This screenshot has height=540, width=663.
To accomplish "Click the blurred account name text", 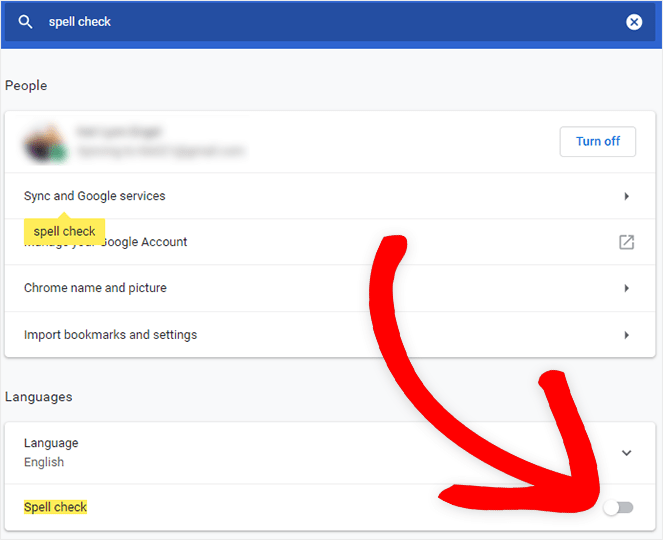I will (x=118, y=132).
